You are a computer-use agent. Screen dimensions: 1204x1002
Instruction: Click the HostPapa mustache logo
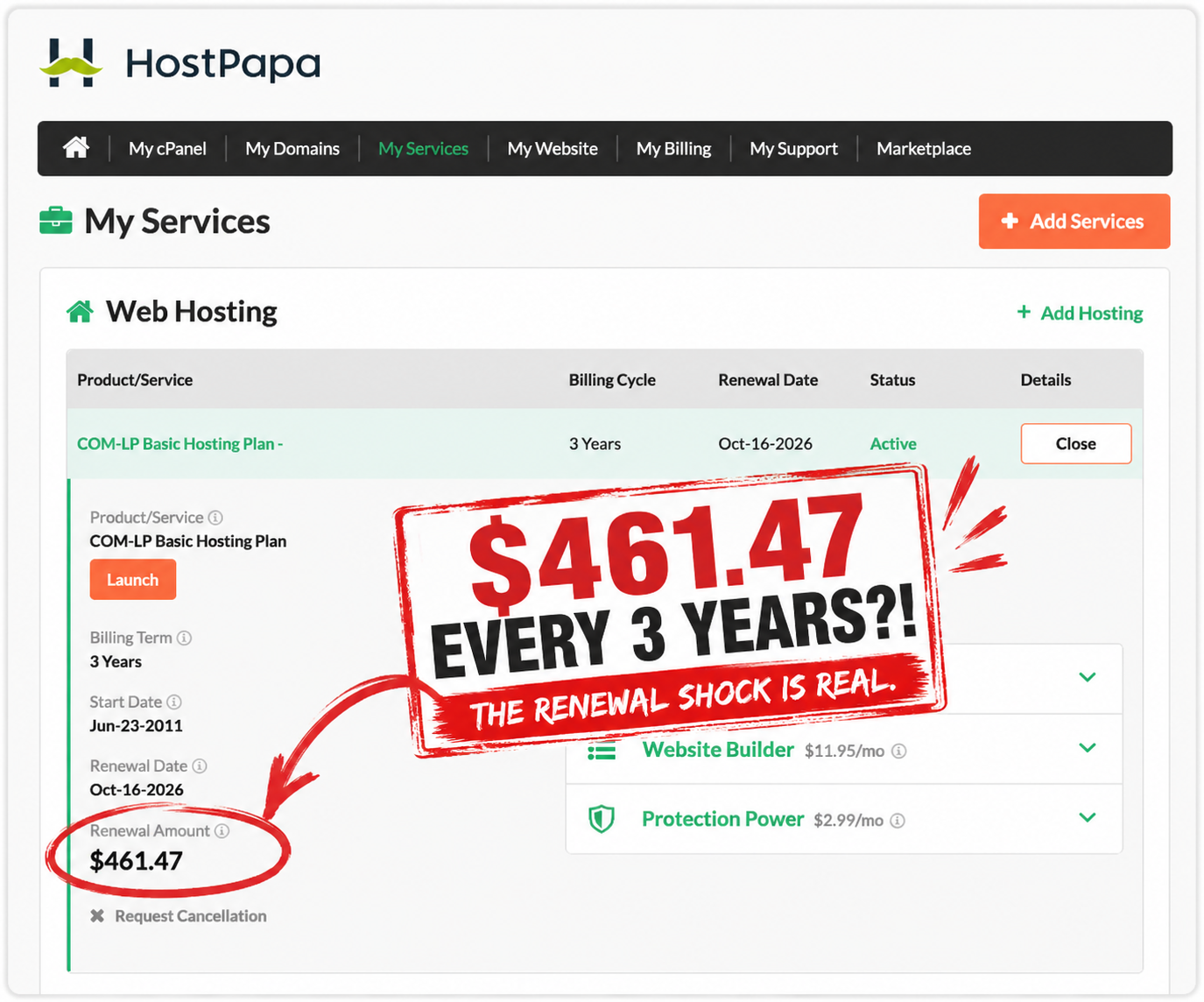pyautogui.click(x=71, y=63)
